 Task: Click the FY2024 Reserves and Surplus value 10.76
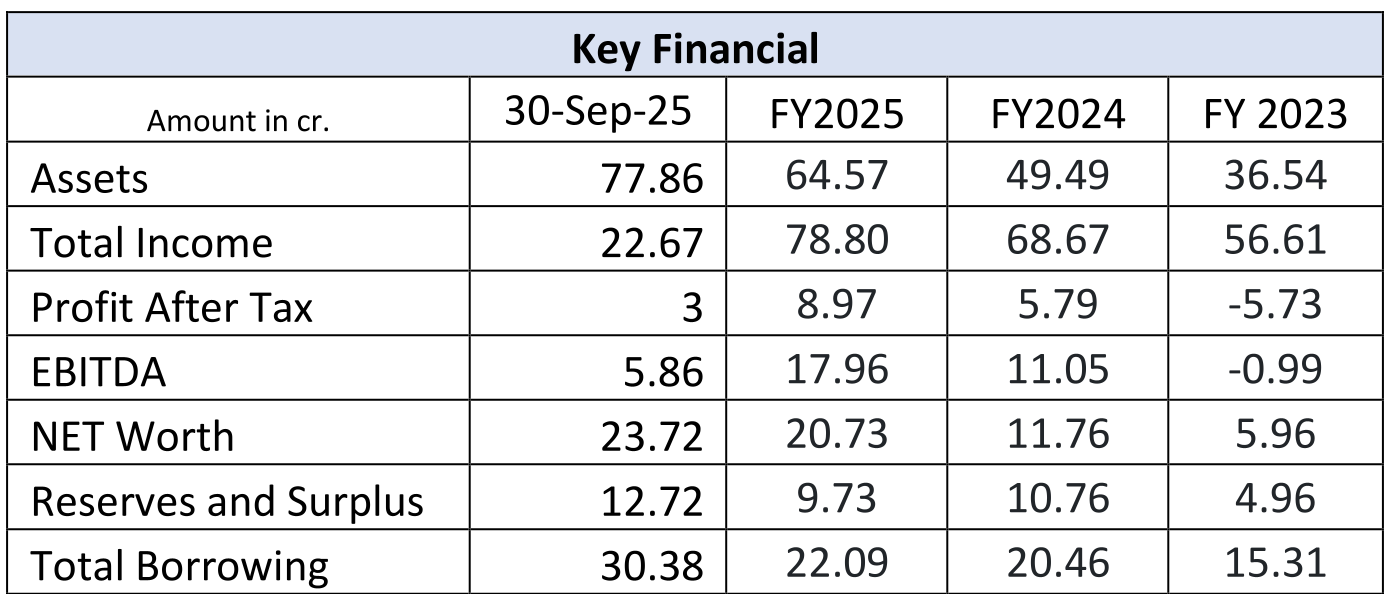tap(1058, 499)
